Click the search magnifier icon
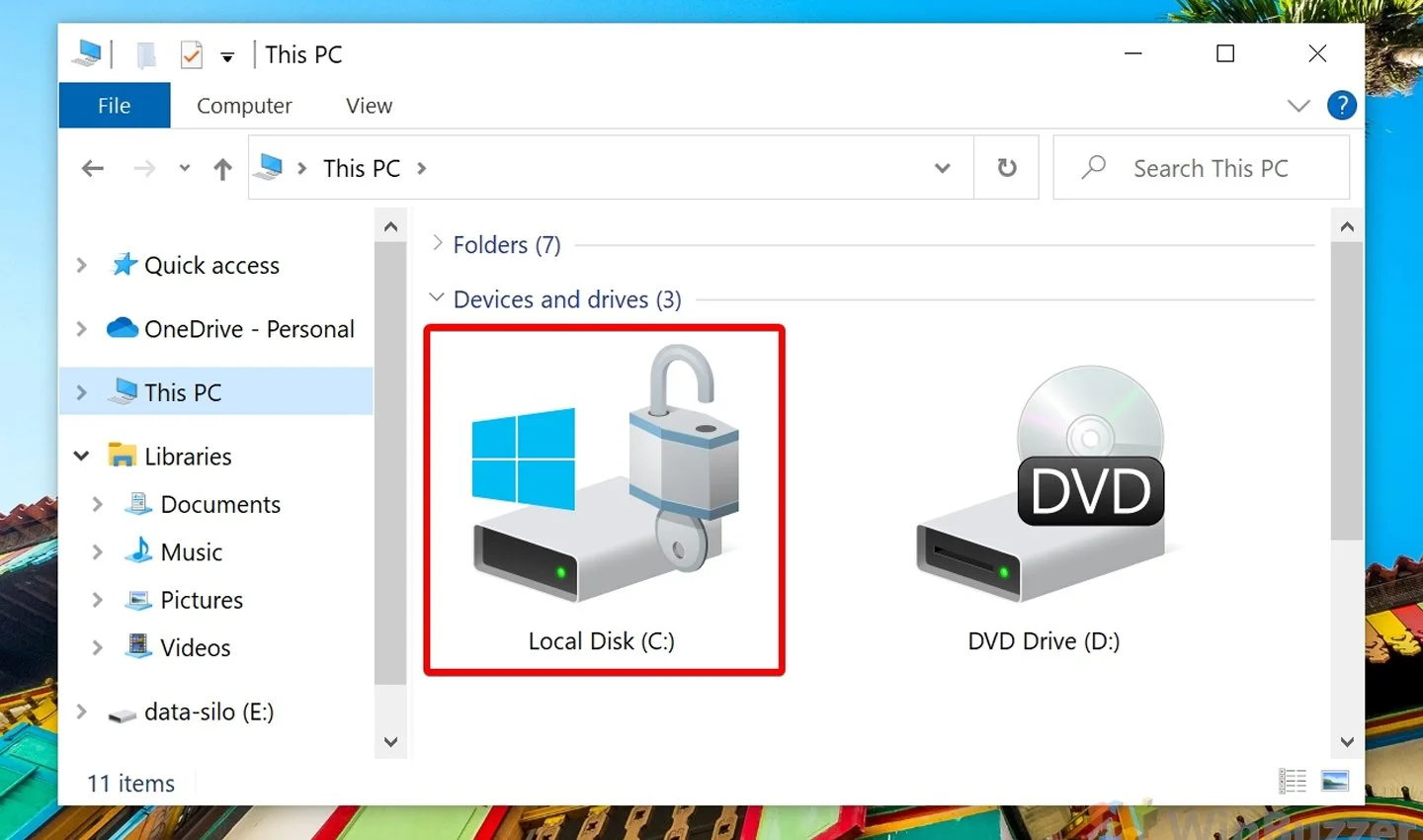 click(1094, 168)
